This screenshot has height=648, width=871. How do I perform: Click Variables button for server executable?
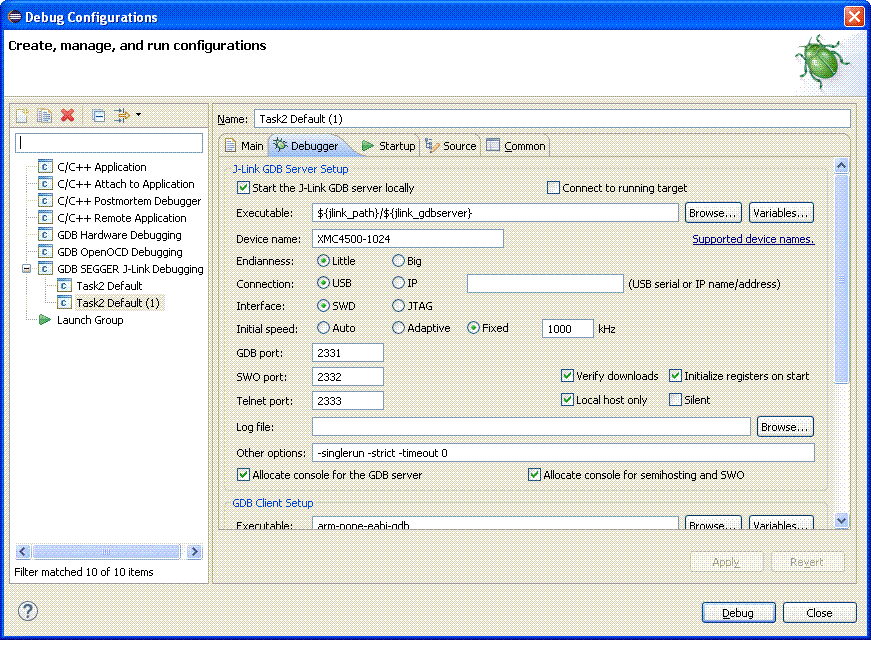[781, 213]
